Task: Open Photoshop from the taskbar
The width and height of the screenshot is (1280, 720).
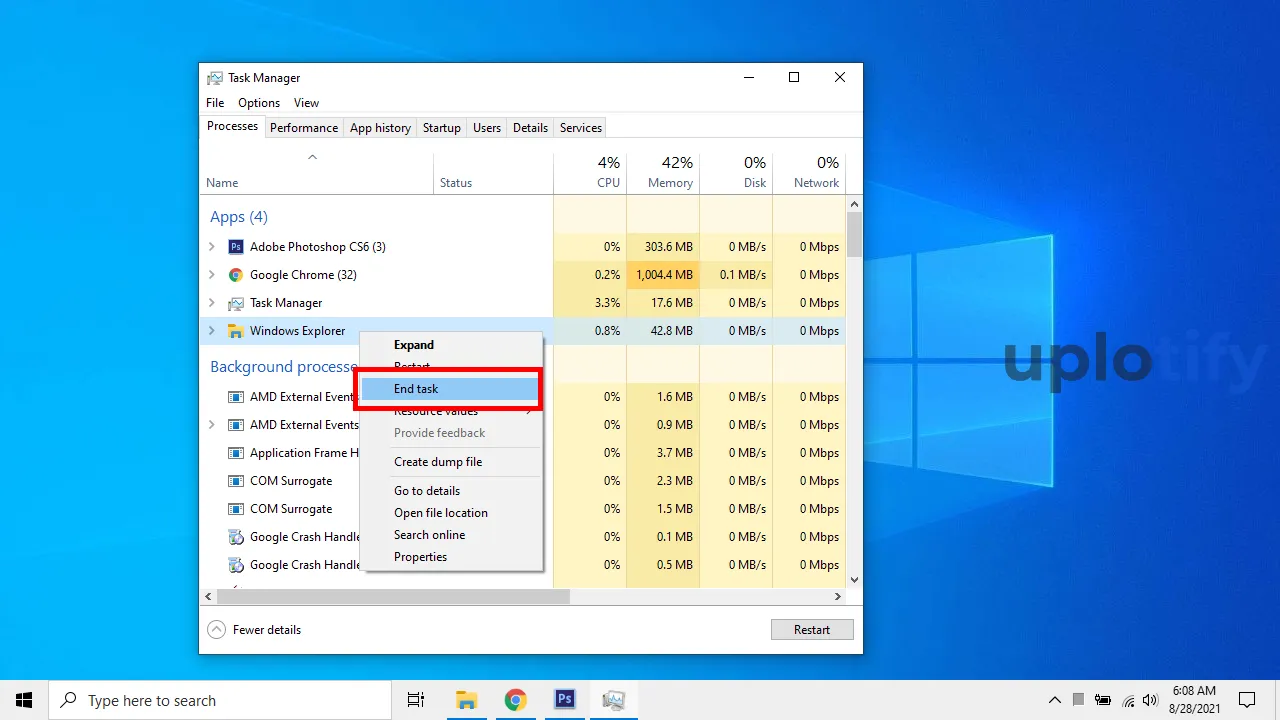Action: point(564,700)
